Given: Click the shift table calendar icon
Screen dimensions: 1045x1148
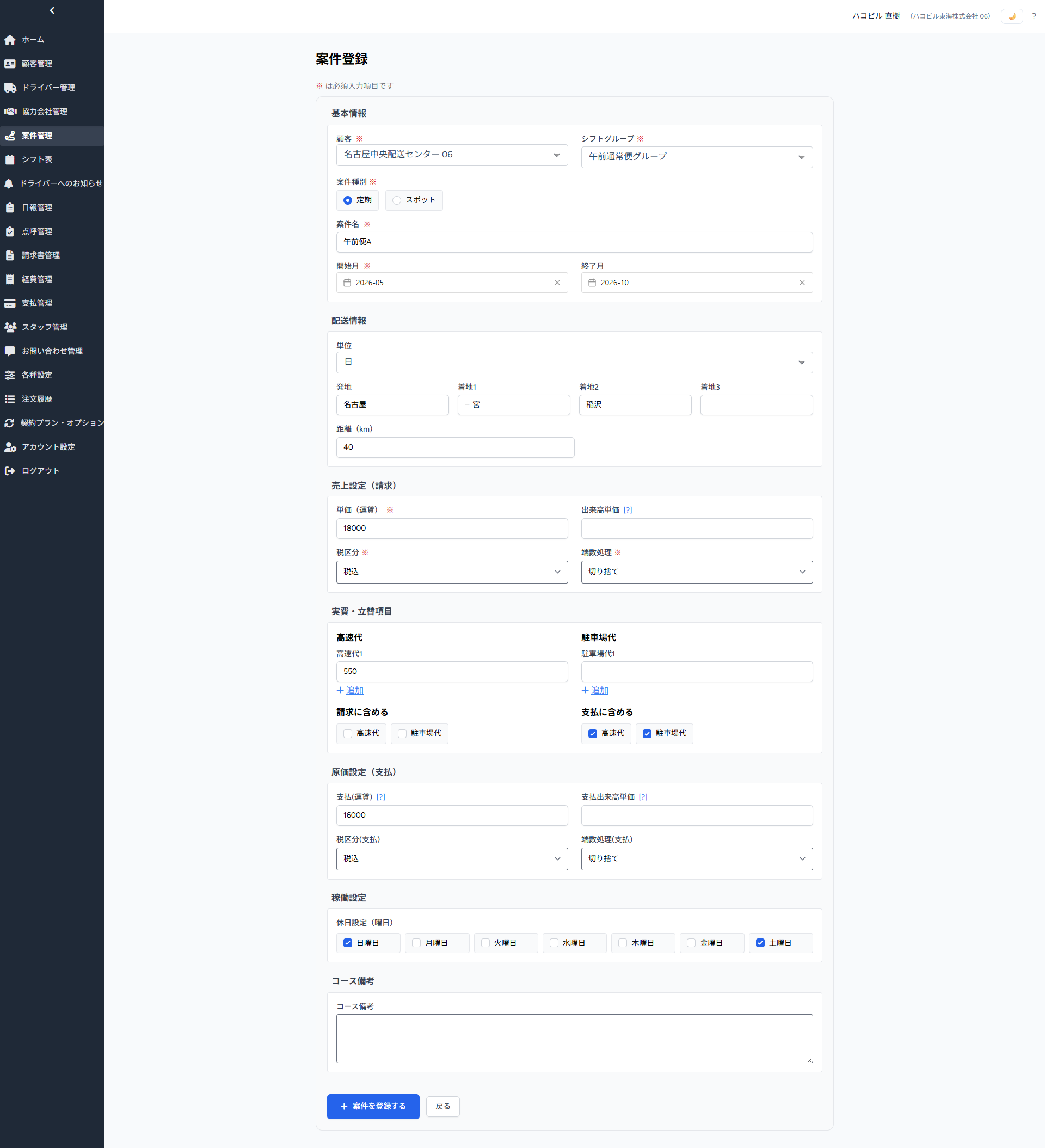Looking at the screenshot, I should click(x=10, y=159).
